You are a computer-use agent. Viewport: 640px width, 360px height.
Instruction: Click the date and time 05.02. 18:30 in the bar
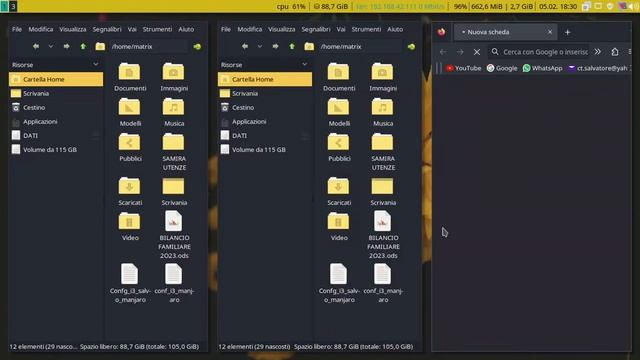click(558, 7)
